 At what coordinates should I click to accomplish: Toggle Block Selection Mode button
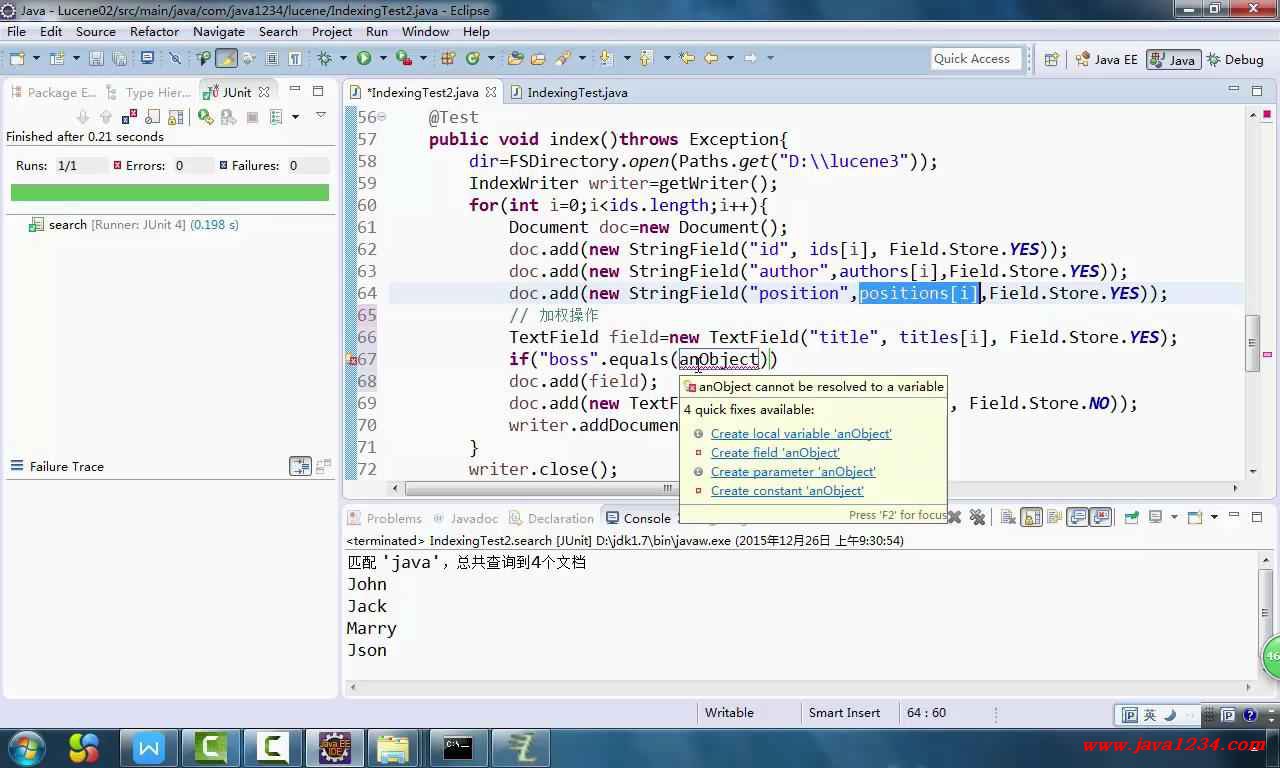[x=271, y=58]
